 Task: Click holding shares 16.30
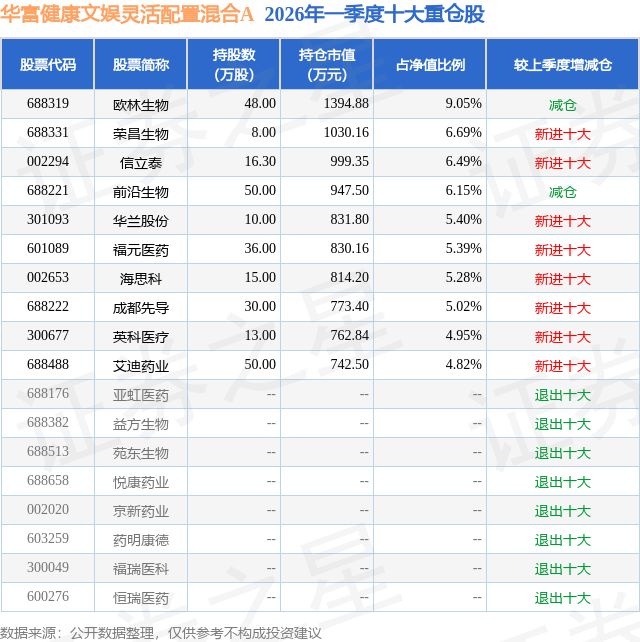[260, 162]
